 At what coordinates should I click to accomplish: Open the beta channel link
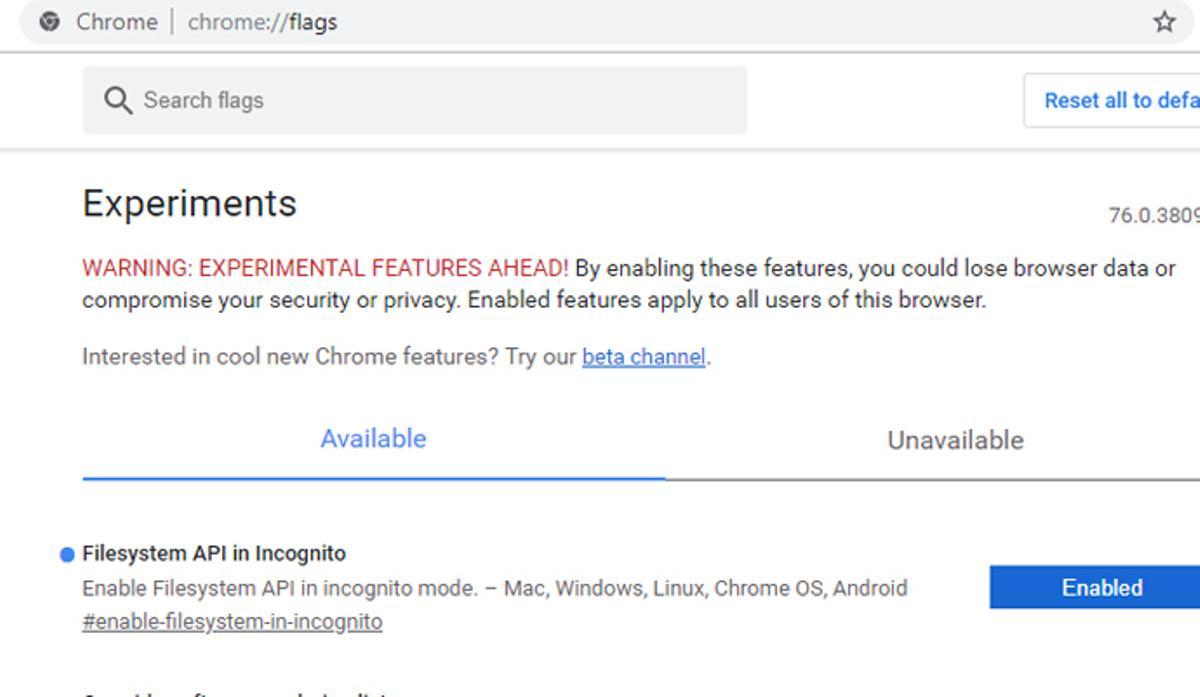644,357
